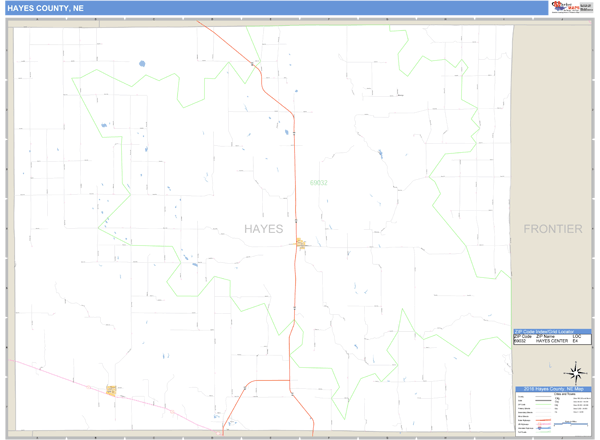Click the E4 grid location value
This screenshot has width=600, height=440.
[x=577, y=343]
